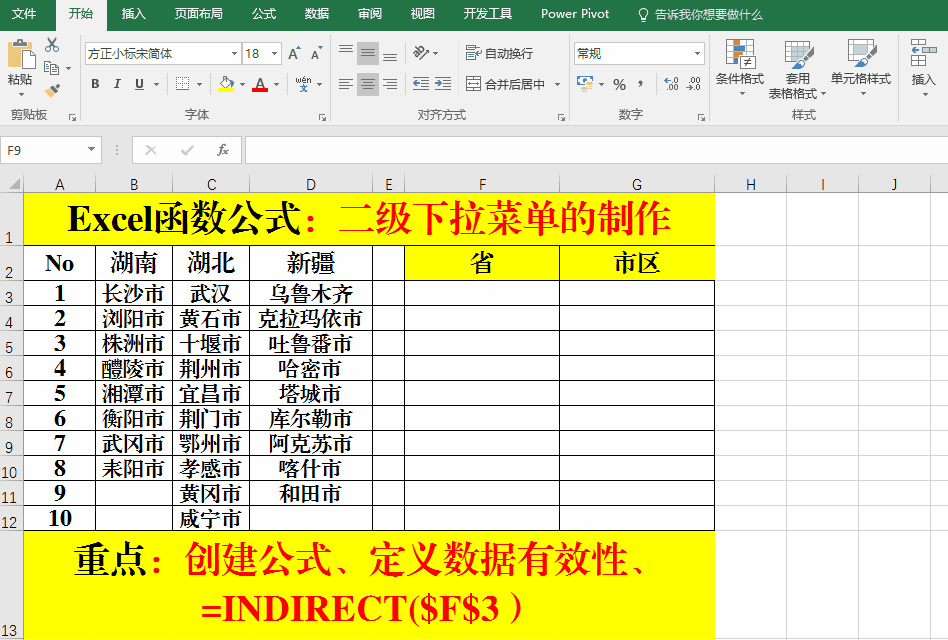Open Conditional Formatting (条件格式)

740,68
